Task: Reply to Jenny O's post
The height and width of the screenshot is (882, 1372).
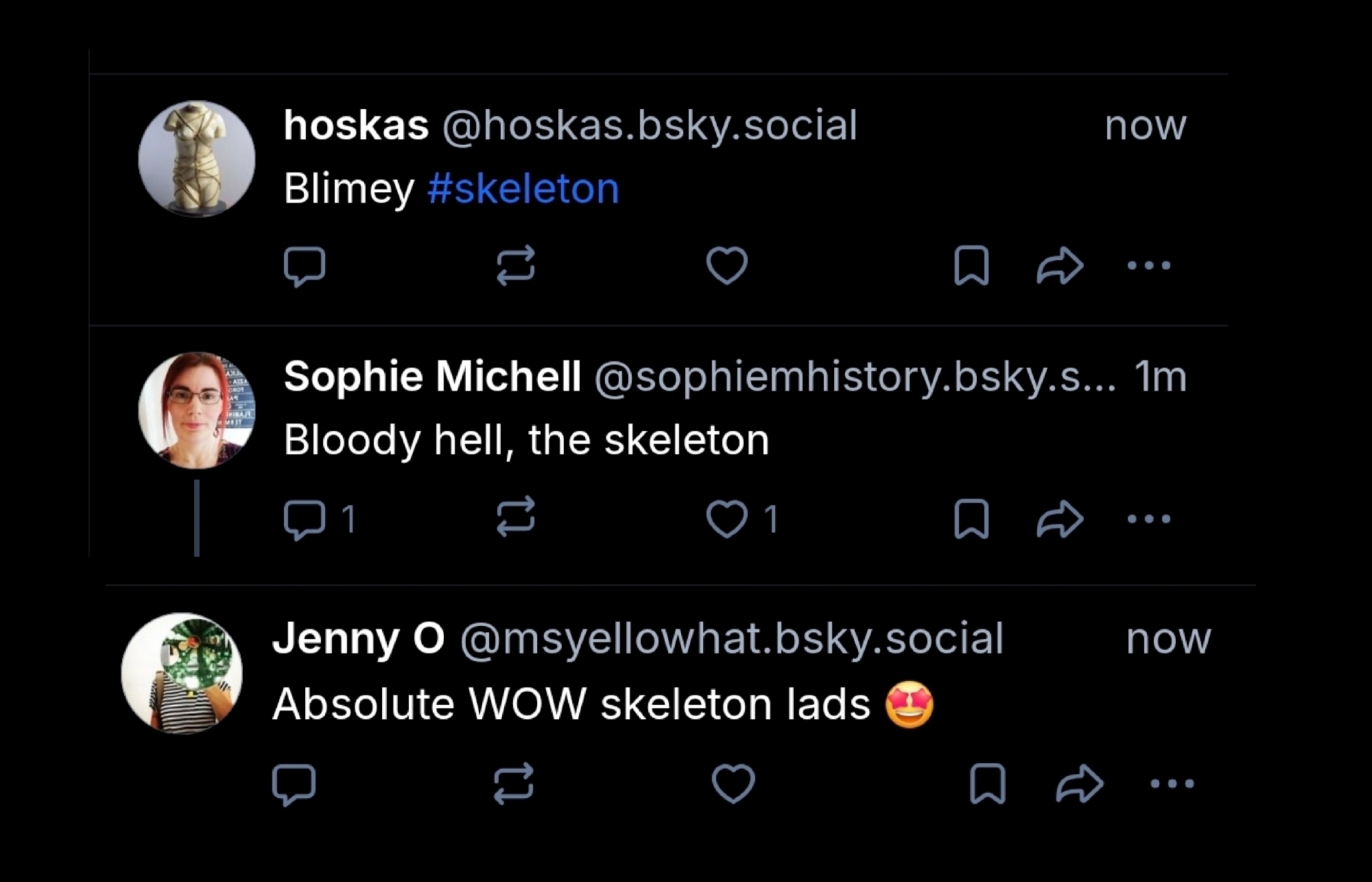Action: tap(294, 783)
